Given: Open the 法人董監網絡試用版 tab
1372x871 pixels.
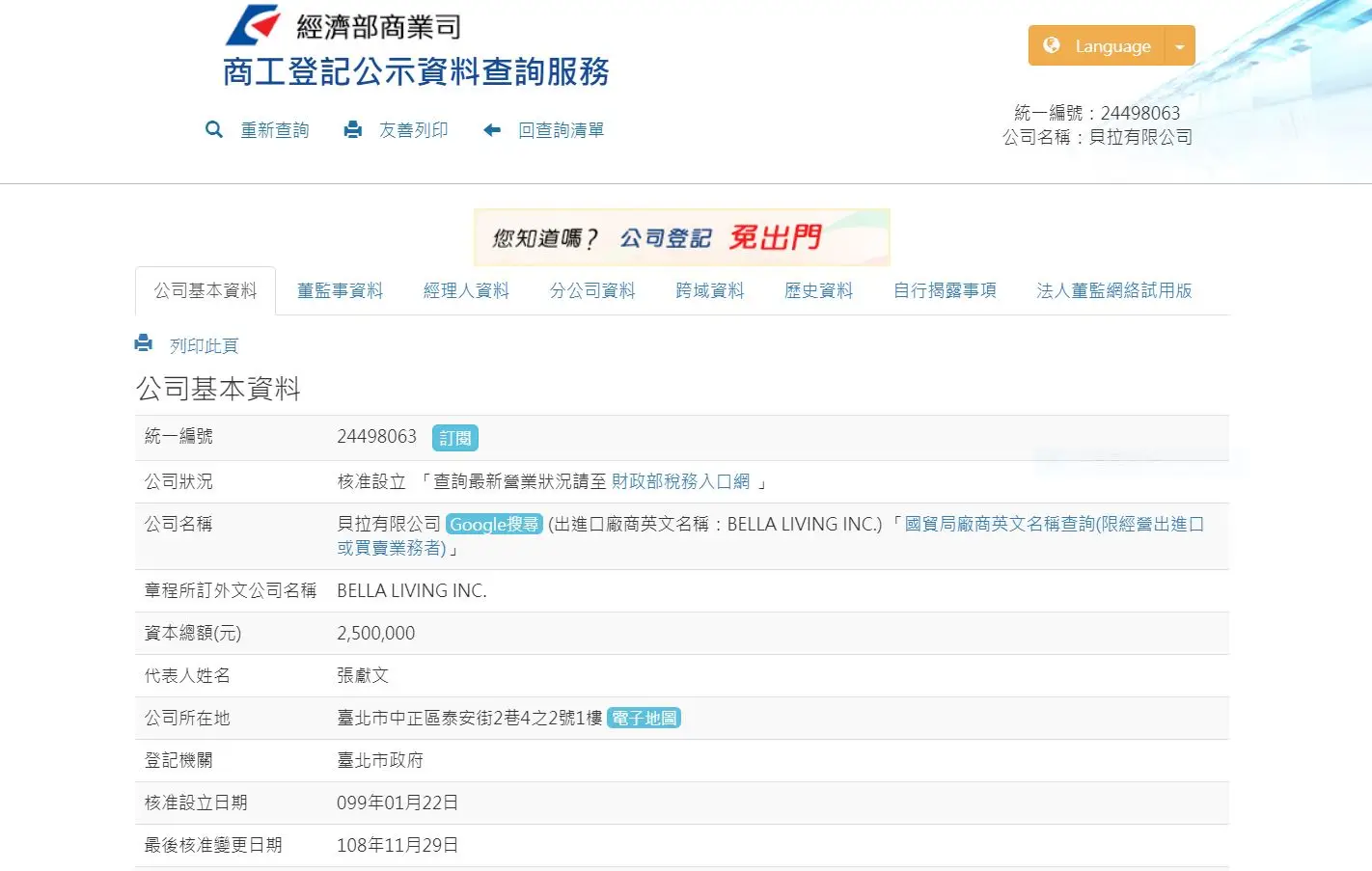Looking at the screenshot, I should click(x=1114, y=290).
